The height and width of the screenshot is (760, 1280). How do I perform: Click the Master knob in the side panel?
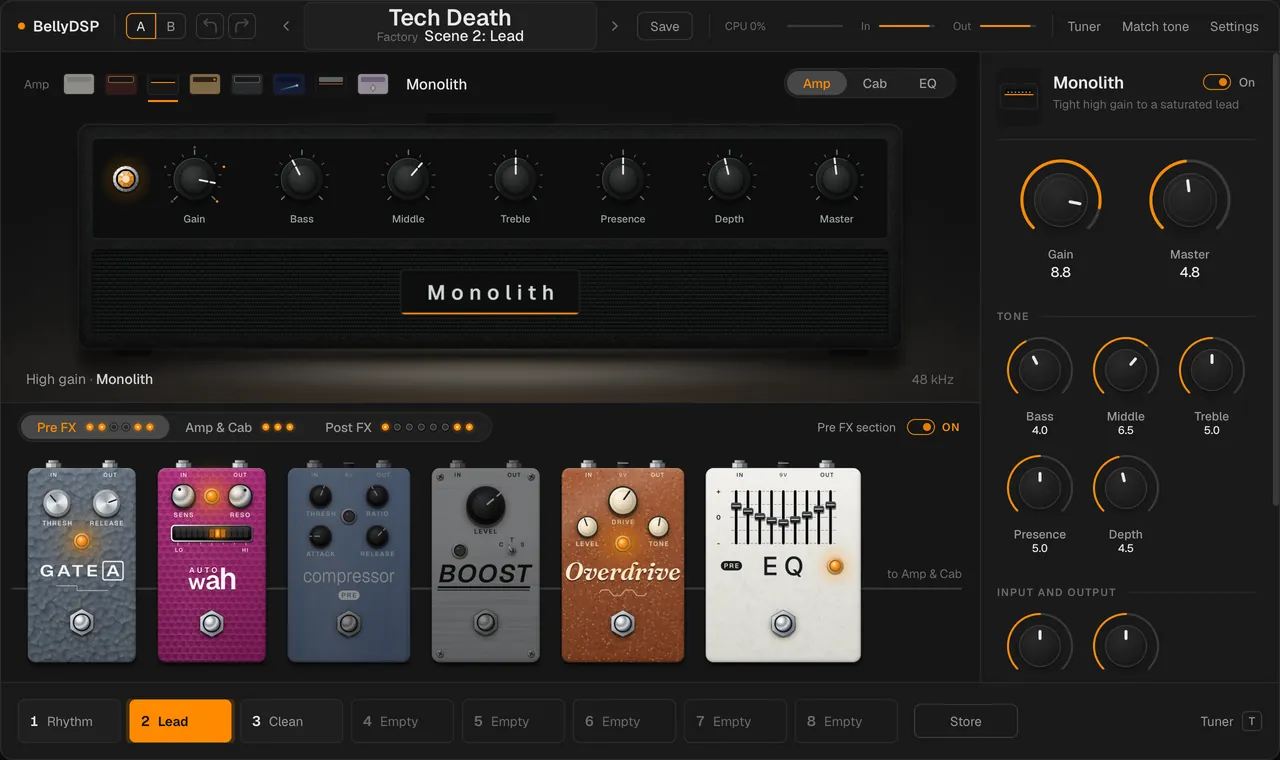[1190, 200]
